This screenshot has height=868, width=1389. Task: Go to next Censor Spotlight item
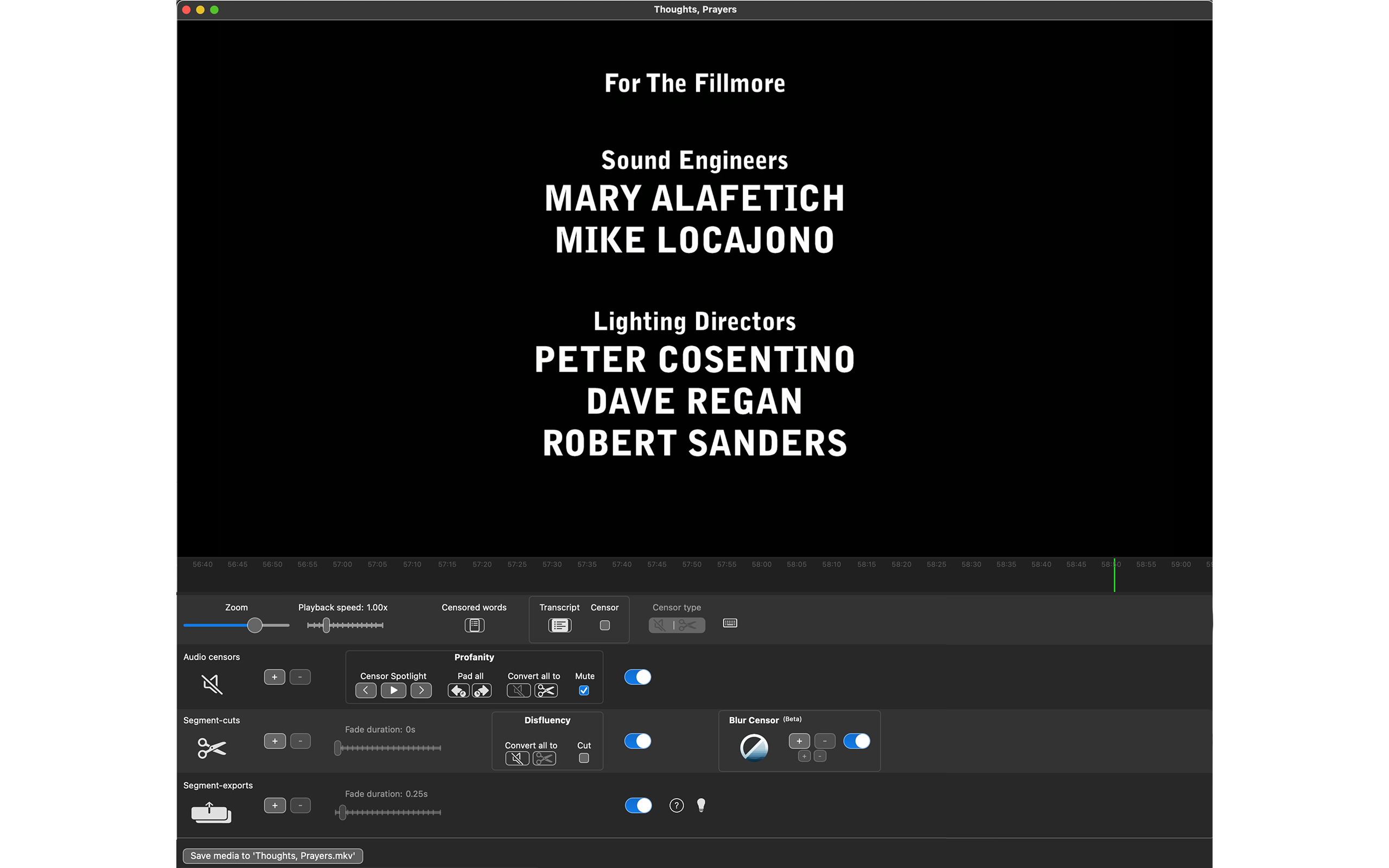(421, 691)
